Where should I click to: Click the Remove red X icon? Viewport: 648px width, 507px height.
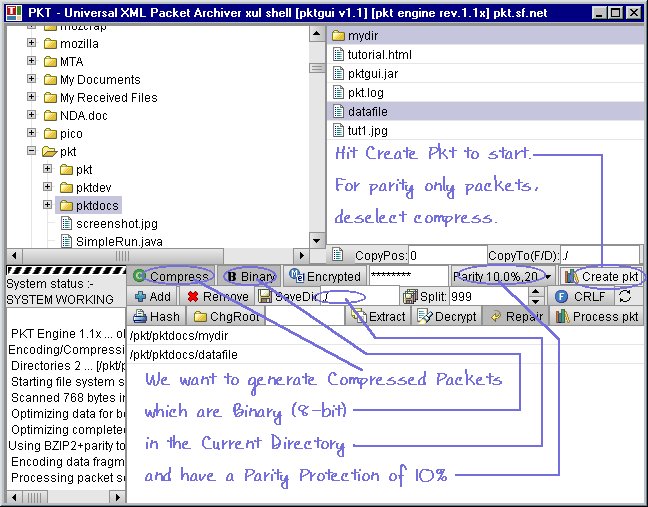193,296
